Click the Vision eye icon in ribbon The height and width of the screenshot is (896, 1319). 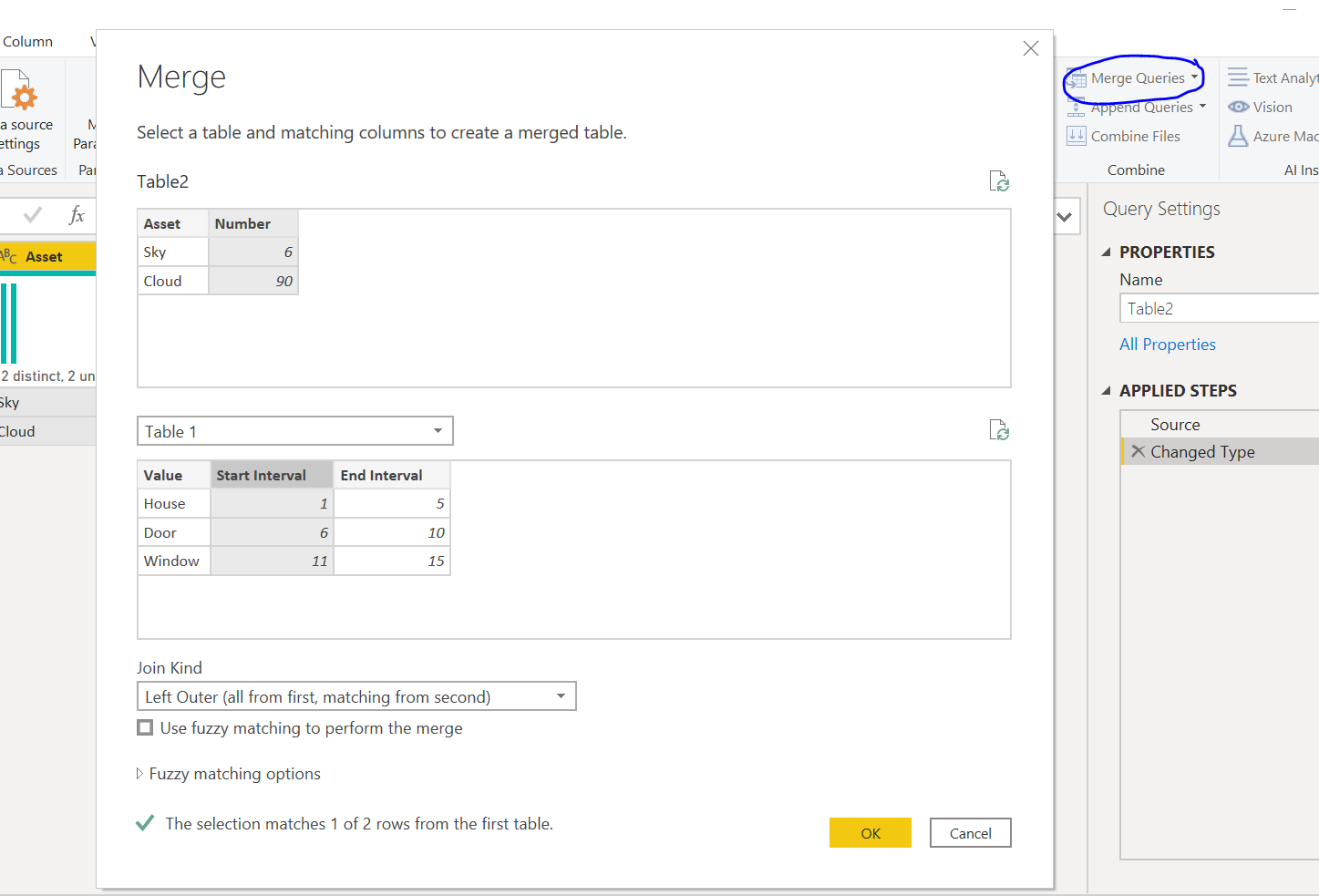[x=1238, y=107]
